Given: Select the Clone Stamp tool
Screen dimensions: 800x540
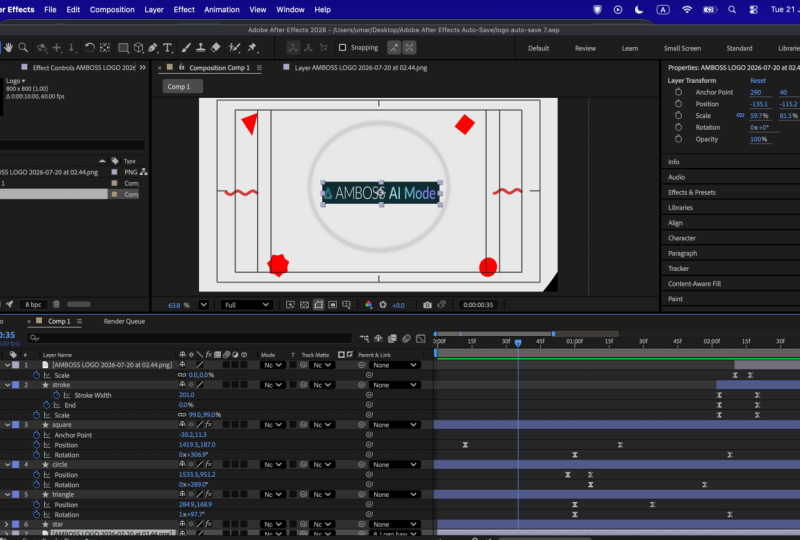Looking at the screenshot, I should click(x=201, y=47).
